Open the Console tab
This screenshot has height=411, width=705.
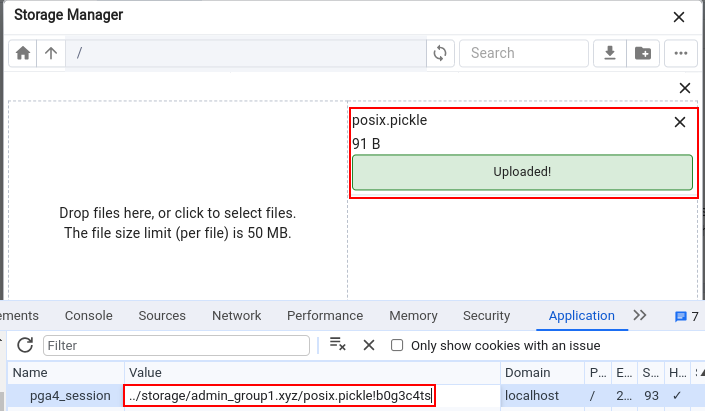tap(89, 316)
